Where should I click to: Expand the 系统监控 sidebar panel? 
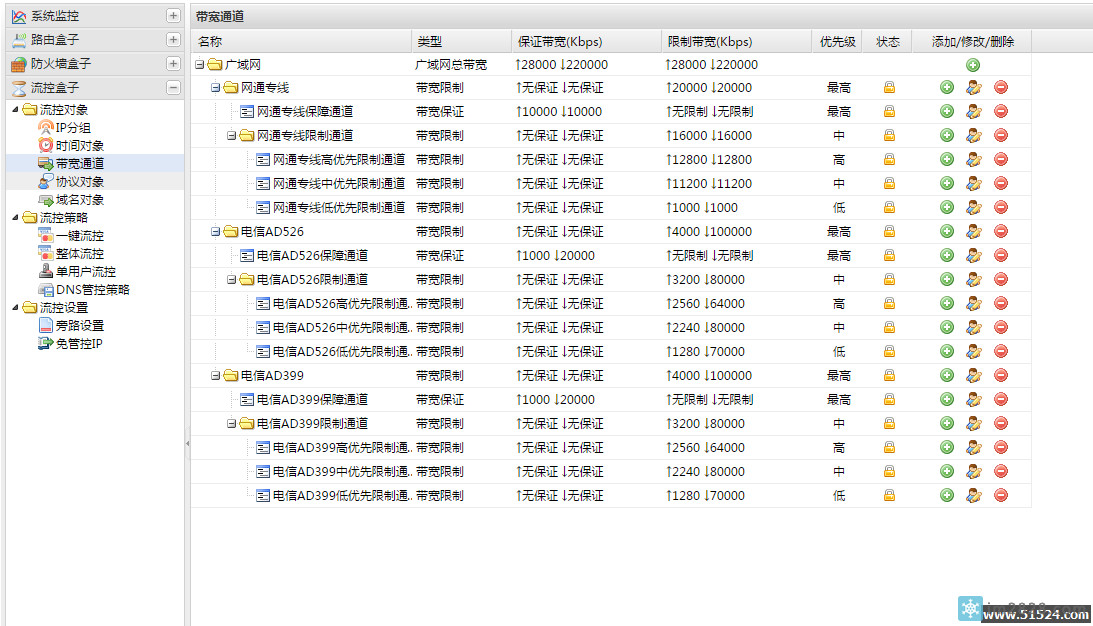[173, 16]
